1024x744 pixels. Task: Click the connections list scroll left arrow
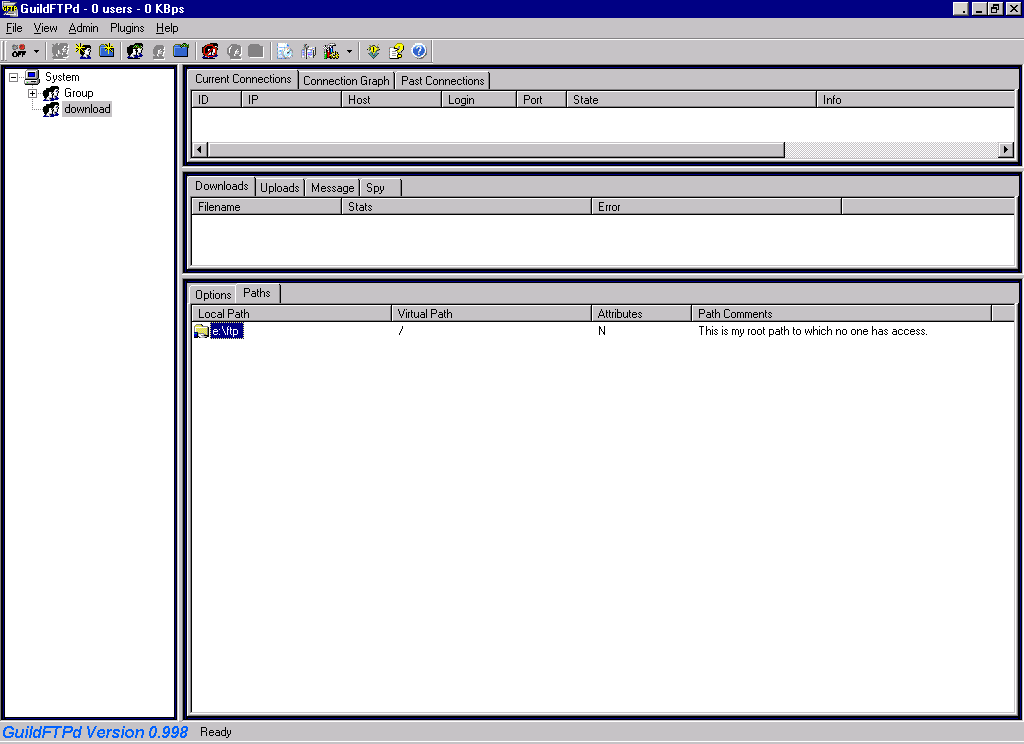200,150
